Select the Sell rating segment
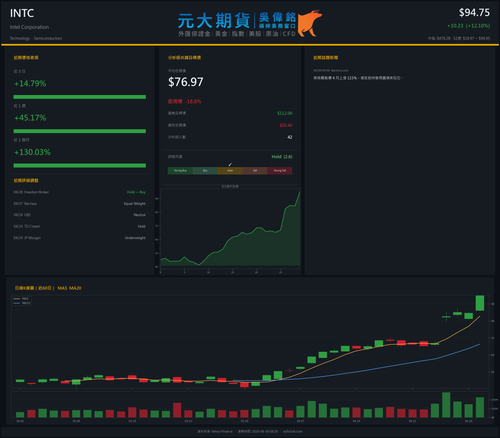 click(x=255, y=171)
